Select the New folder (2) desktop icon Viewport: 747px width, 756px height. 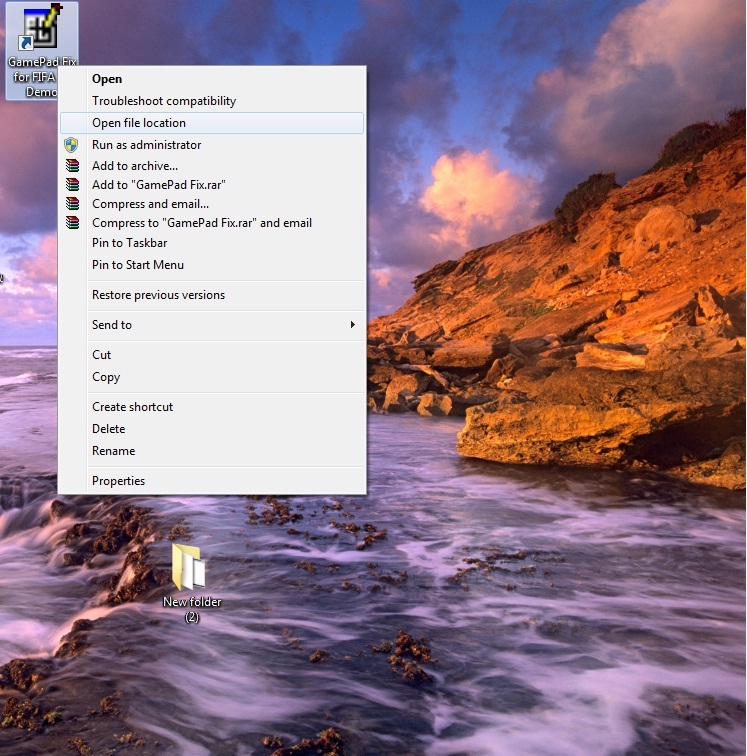coord(191,583)
